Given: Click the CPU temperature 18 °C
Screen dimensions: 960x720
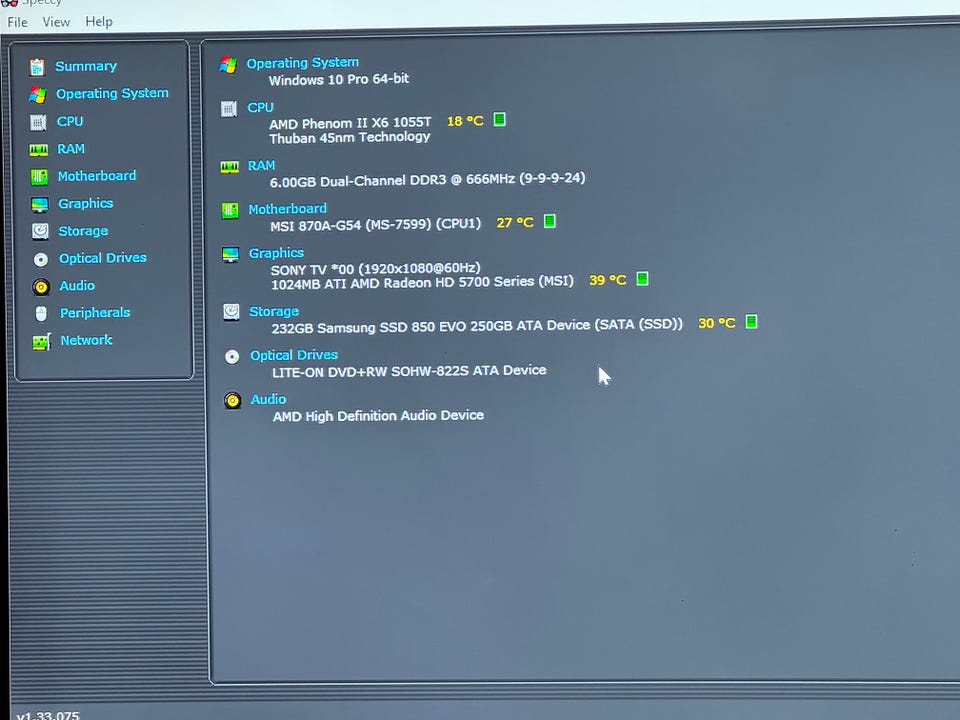Looking at the screenshot, I should (465, 121).
